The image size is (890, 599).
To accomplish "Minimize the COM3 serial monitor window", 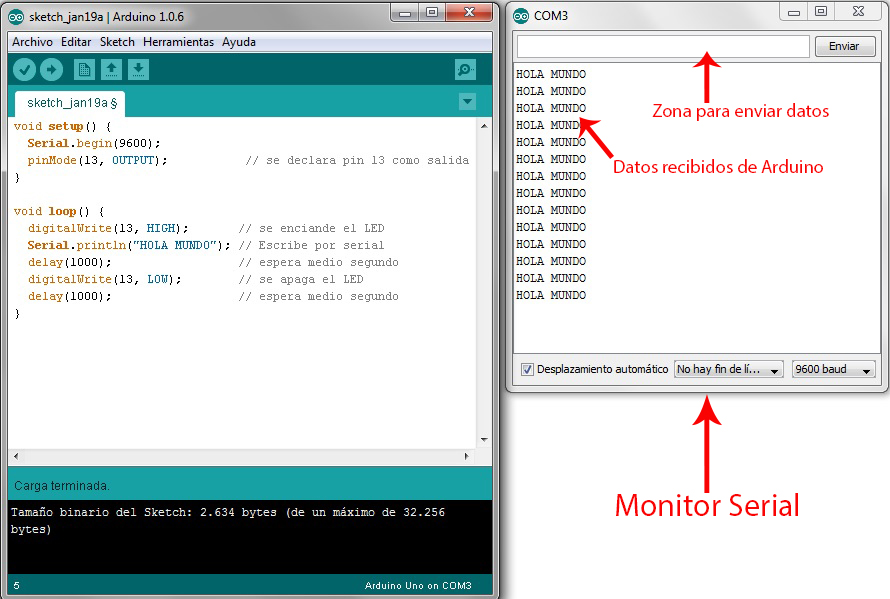I will pyautogui.click(x=794, y=12).
